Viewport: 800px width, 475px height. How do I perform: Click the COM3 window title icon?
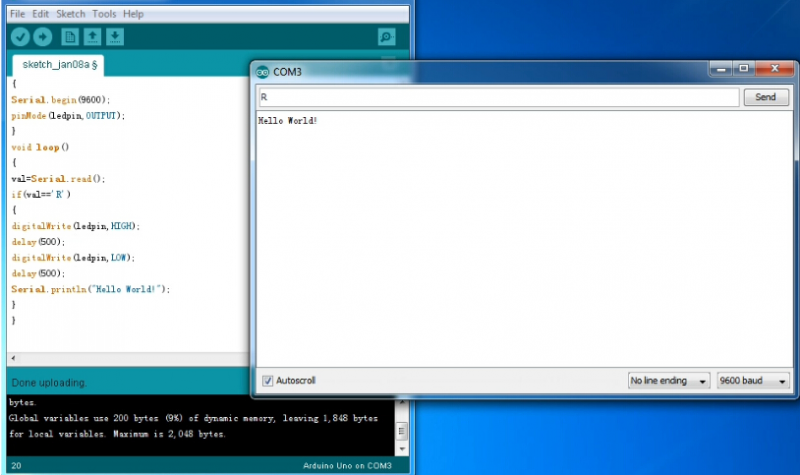[262, 71]
